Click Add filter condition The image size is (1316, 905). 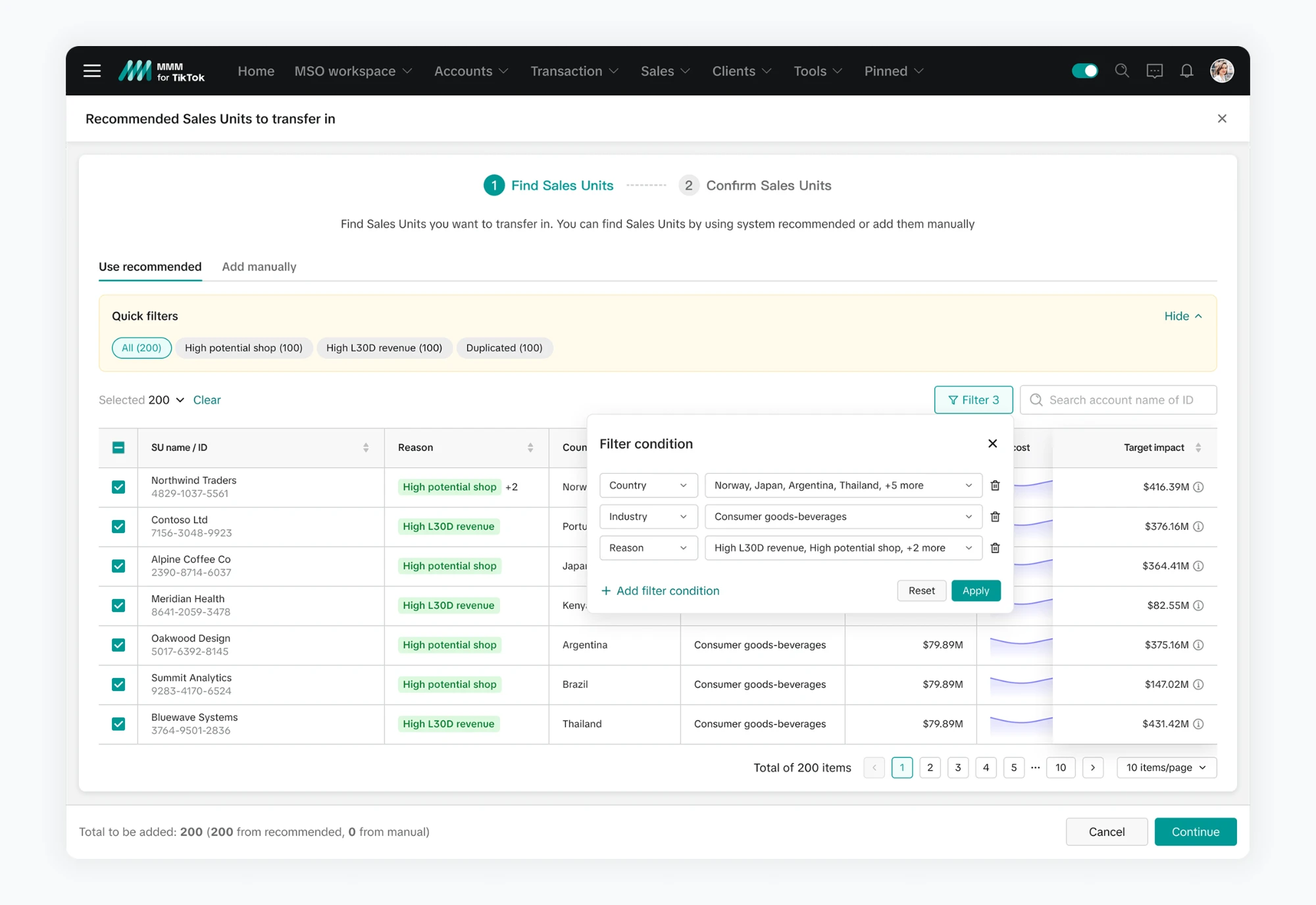pyautogui.click(x=660, y=591)
